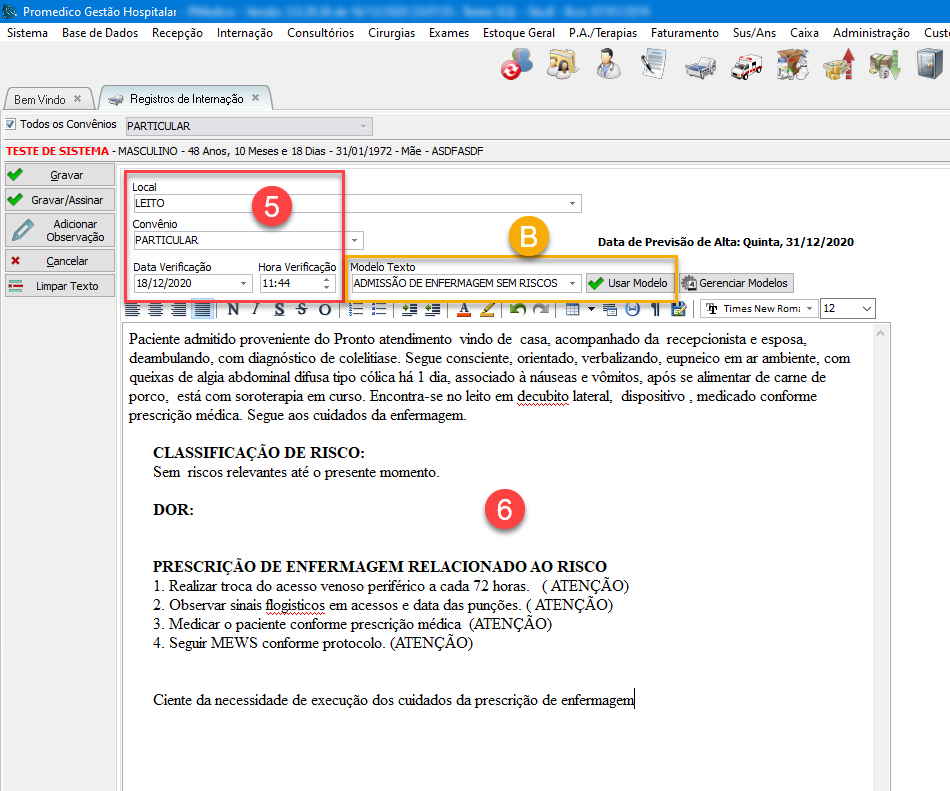Open the Modelo Texto dropdown list
This screenshot has width=950, height=791.
click(x=573, y=283)
